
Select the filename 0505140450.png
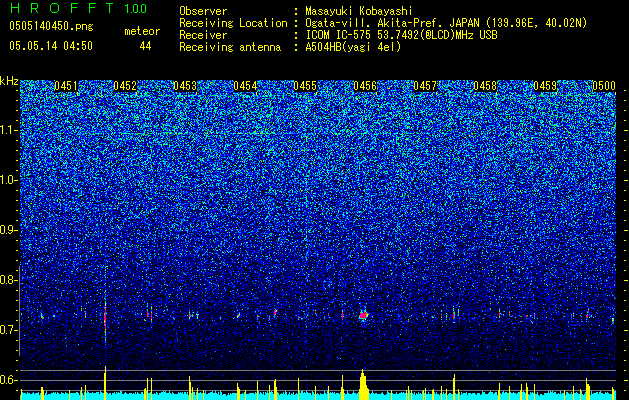click(x=51, y=26)
